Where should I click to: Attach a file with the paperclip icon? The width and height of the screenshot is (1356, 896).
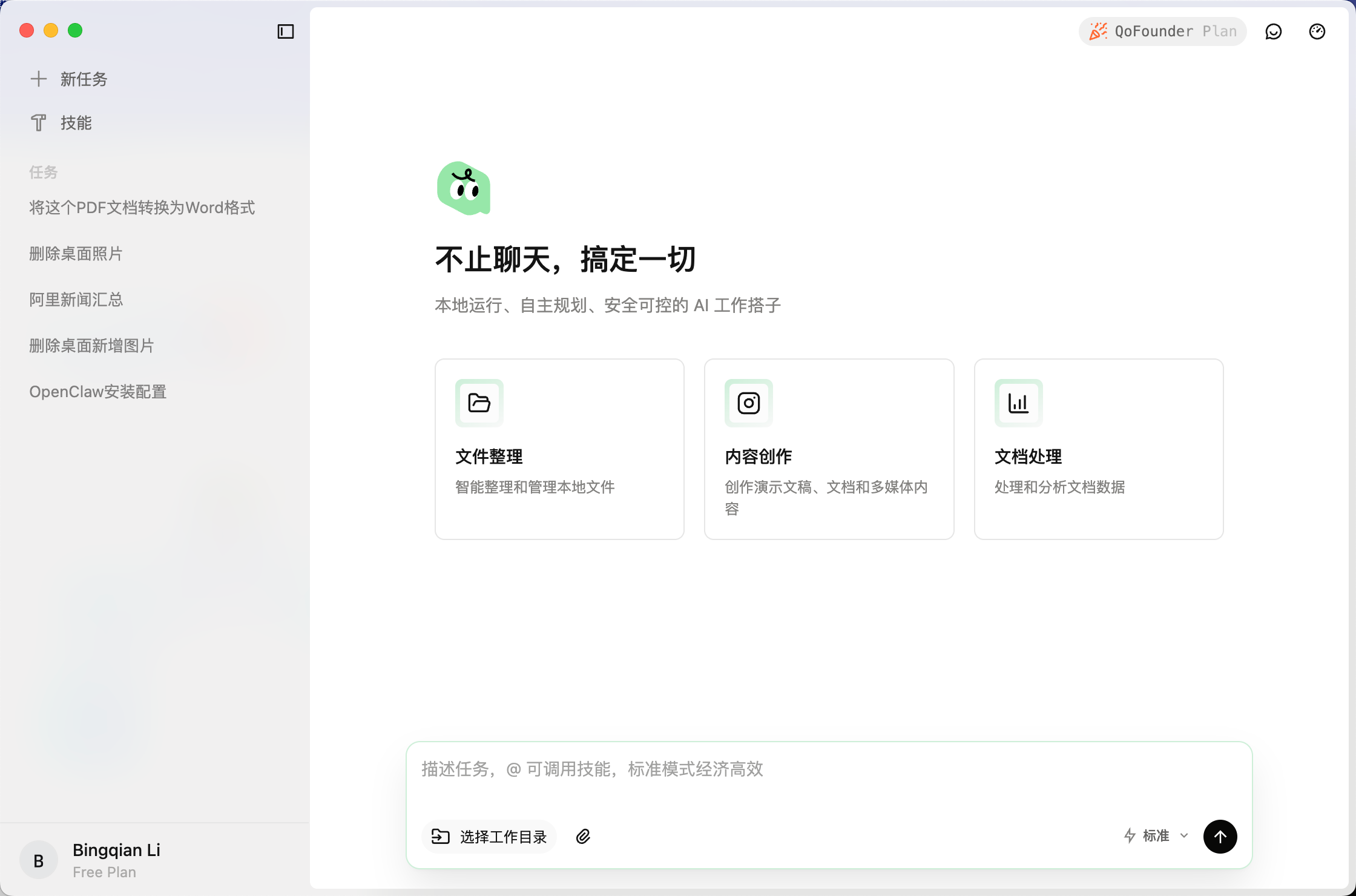[x=583, y=837]
